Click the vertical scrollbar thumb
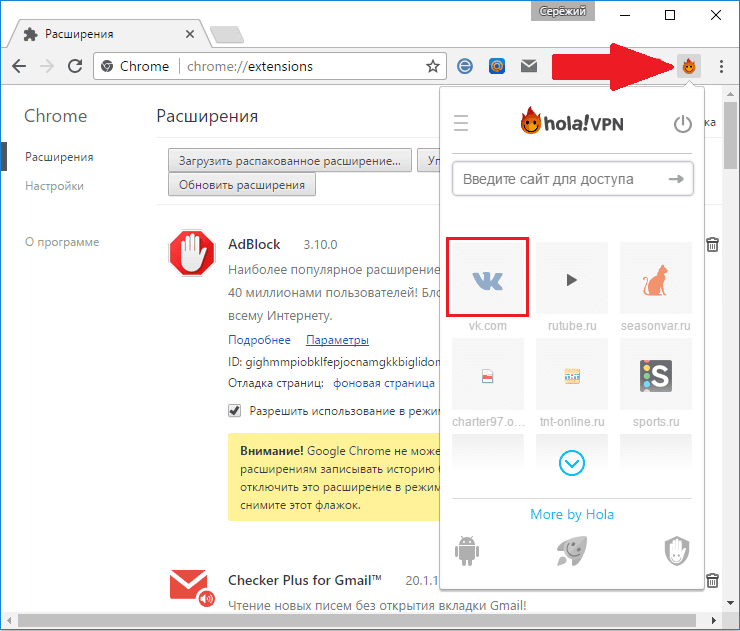This screenshot has width=740, height=631. click(x=731, y=135)
